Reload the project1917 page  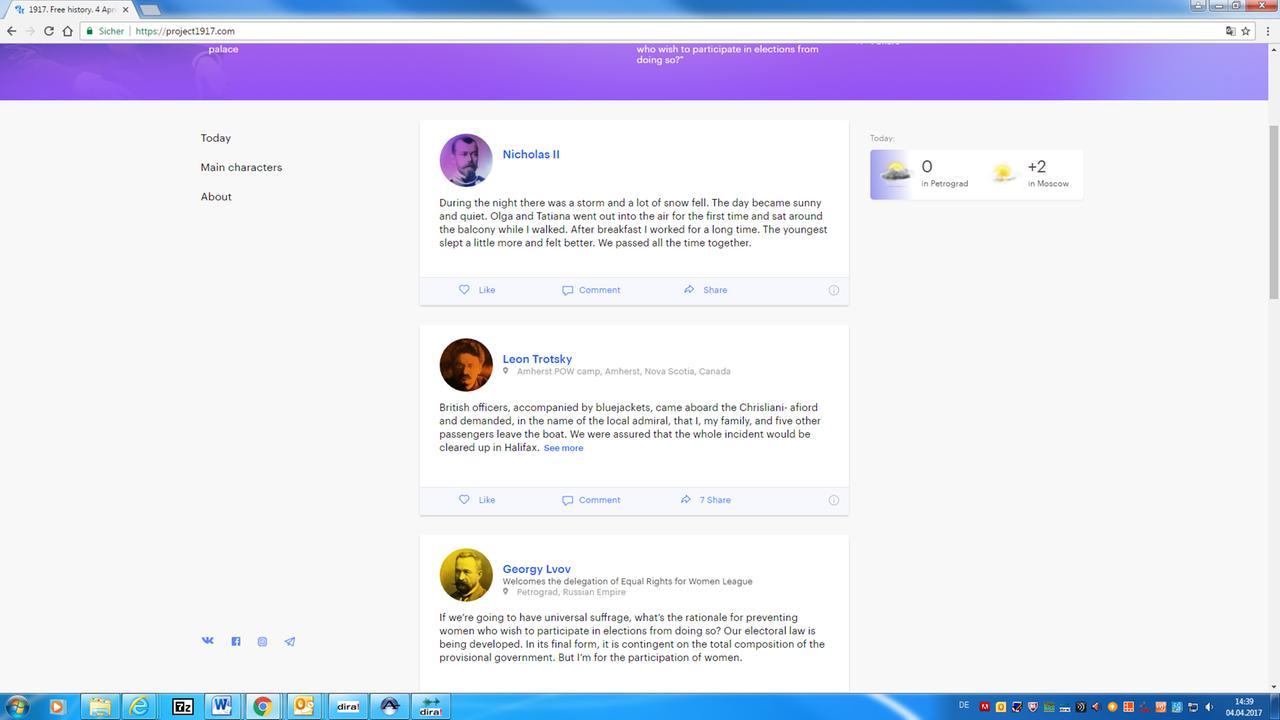48,31
